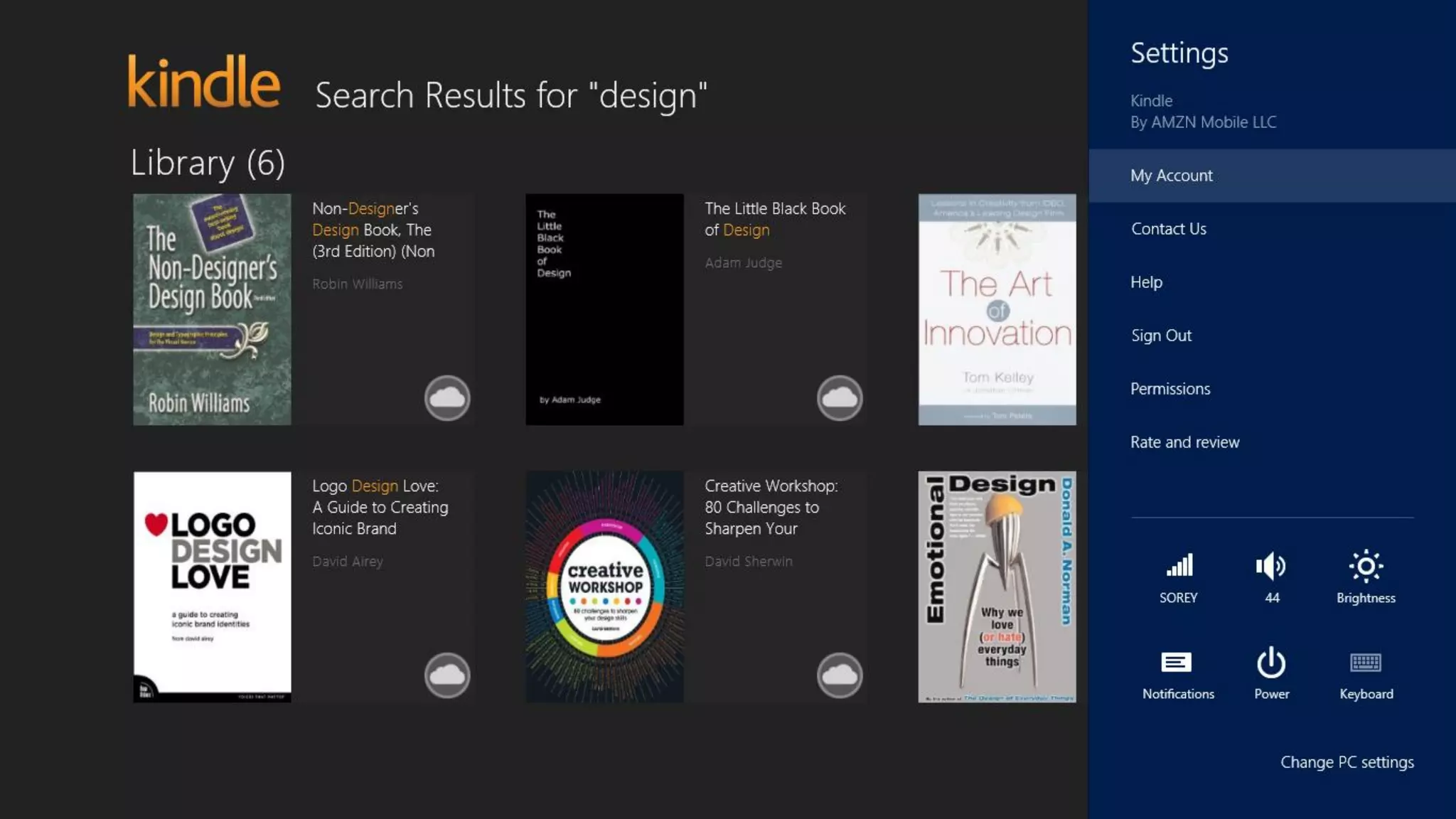
Task: Click the volume speaker icon showing 44
Action: (1271, 567)
